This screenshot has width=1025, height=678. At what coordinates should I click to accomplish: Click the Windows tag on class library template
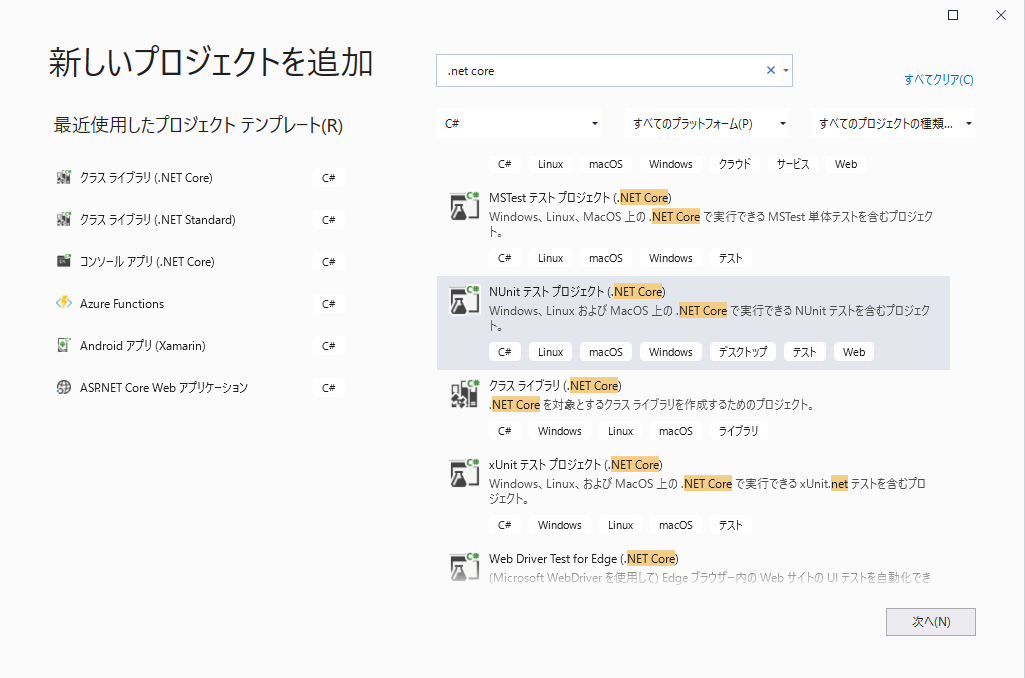tap(560, 431)
